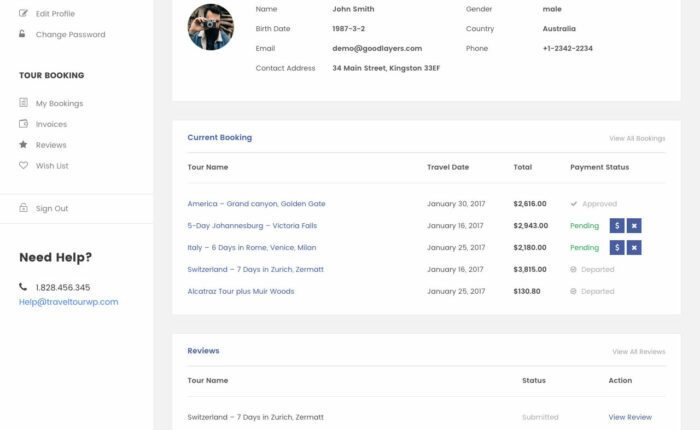This screenshot has width=700, height=430.
Task: Click the View All Bookings link
Action: click(x=637, y=138)
